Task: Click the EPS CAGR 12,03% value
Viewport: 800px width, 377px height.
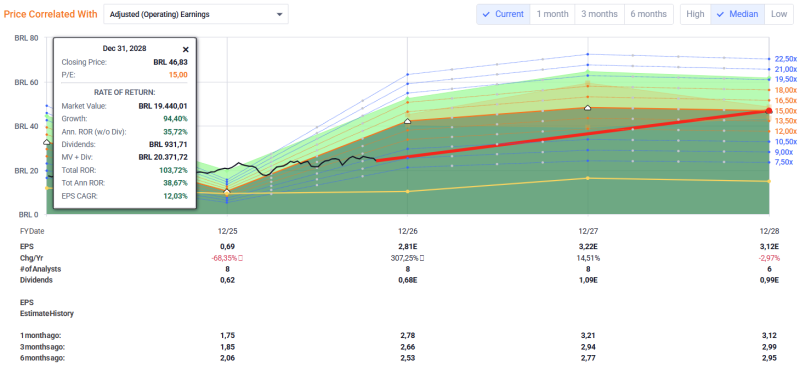Action: coord(176,196)
